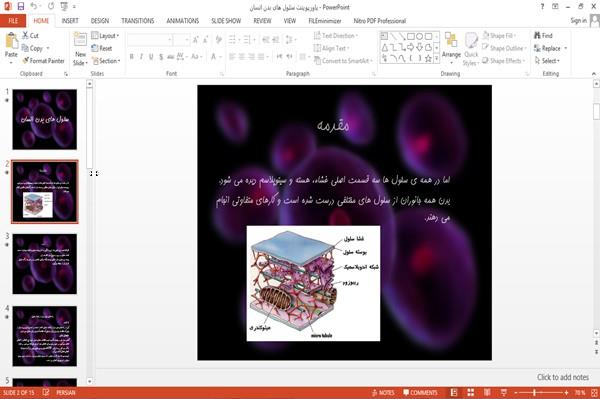Click Convert to SmartArt button
The width and height of the screenshot is (600, 399).
point(343,60)
